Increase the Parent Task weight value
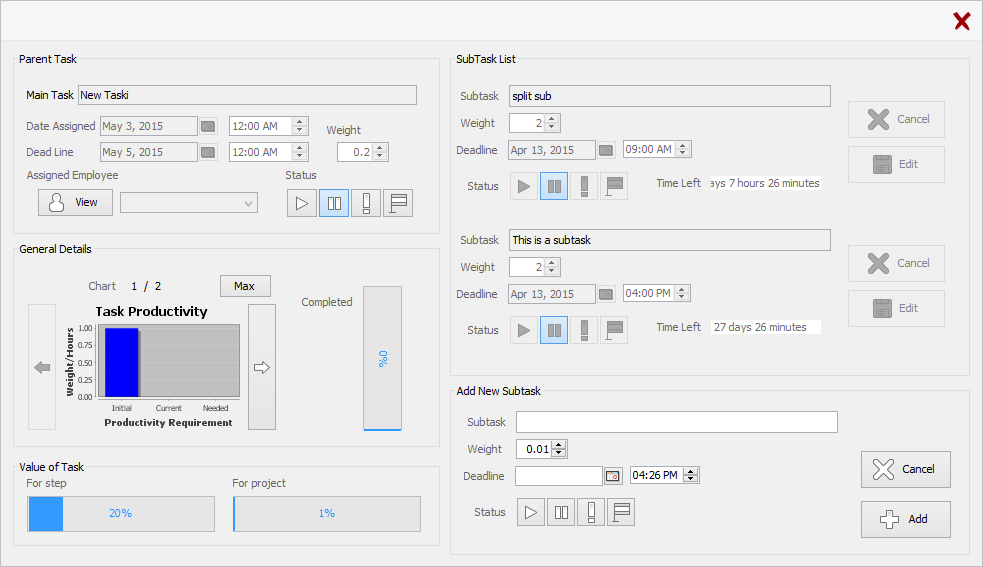Screen dimensions: 983x567 click(381, 148)
